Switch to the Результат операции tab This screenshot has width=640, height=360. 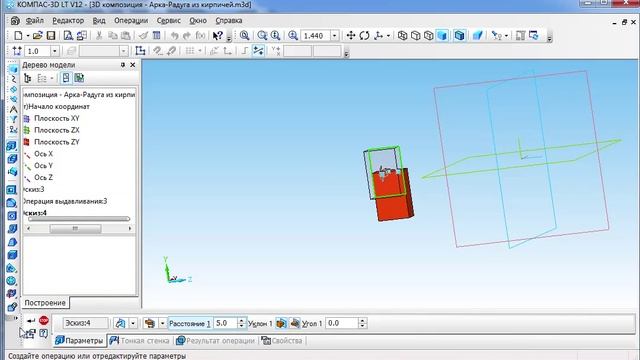(x=215, y=340)
